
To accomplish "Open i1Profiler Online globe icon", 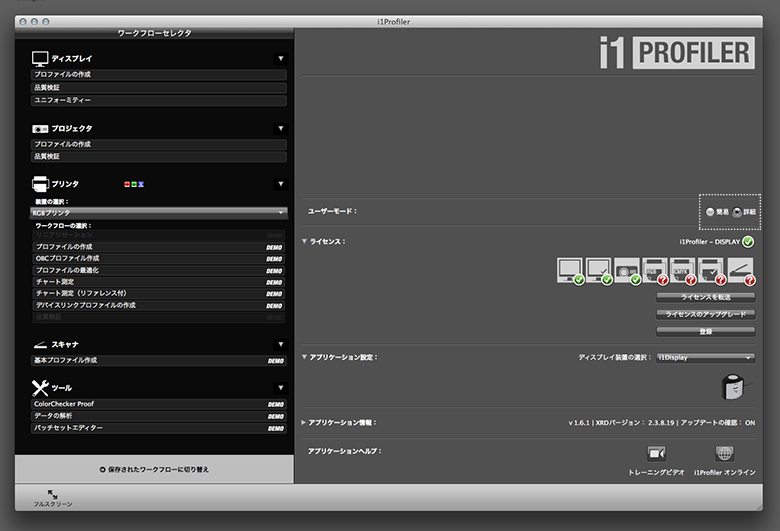I will [724, 454].
